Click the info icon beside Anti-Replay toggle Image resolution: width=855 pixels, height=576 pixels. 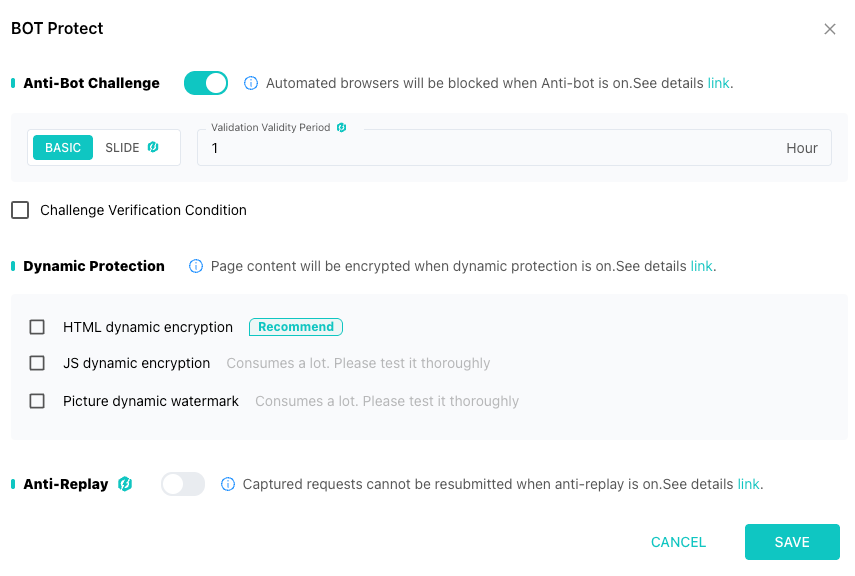click(227, 484)
